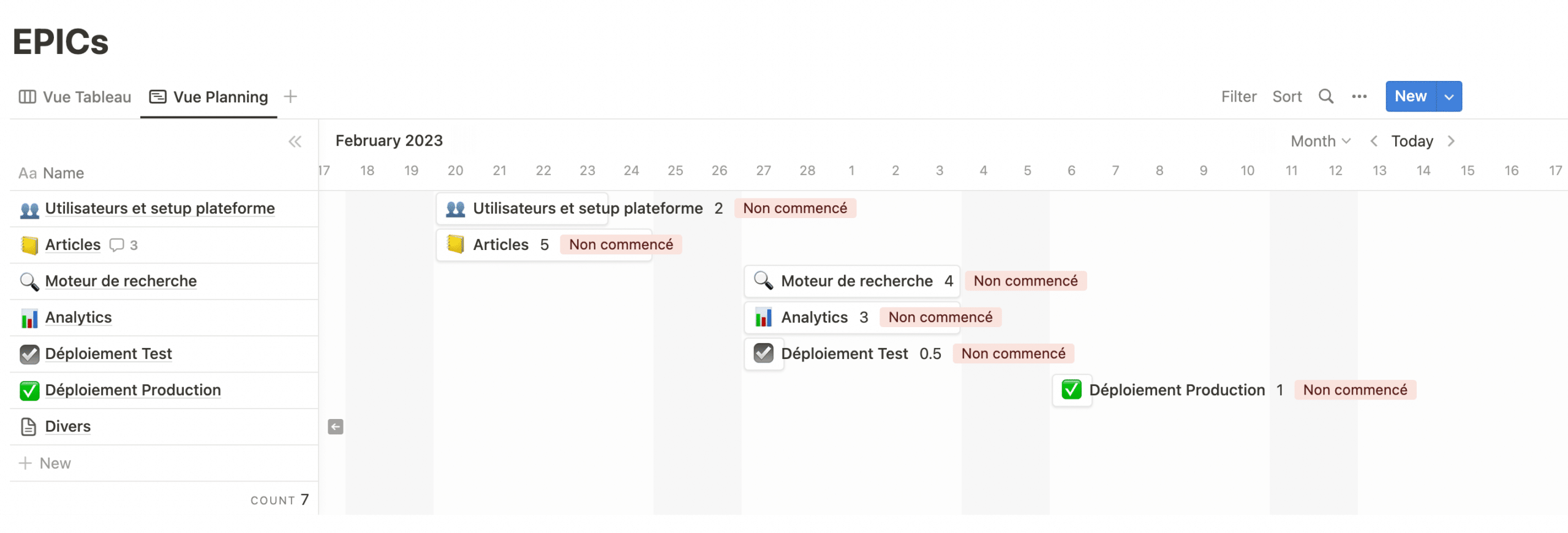1568x533 pixels.
Task: Open the three-dots view options menu
Action: 1359,96
